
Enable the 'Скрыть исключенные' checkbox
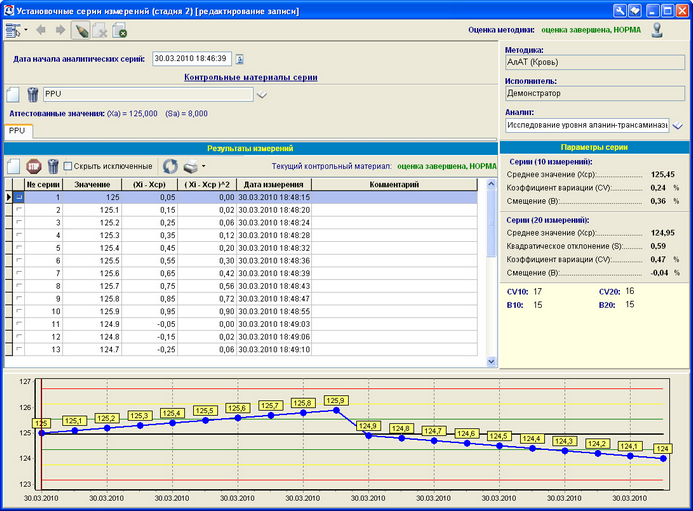pos(68,166)
